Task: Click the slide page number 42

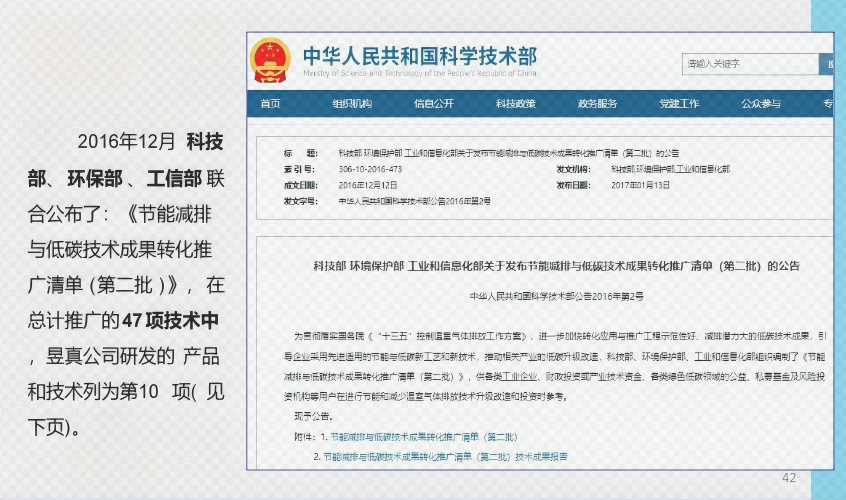Action: tap(789, 478)
